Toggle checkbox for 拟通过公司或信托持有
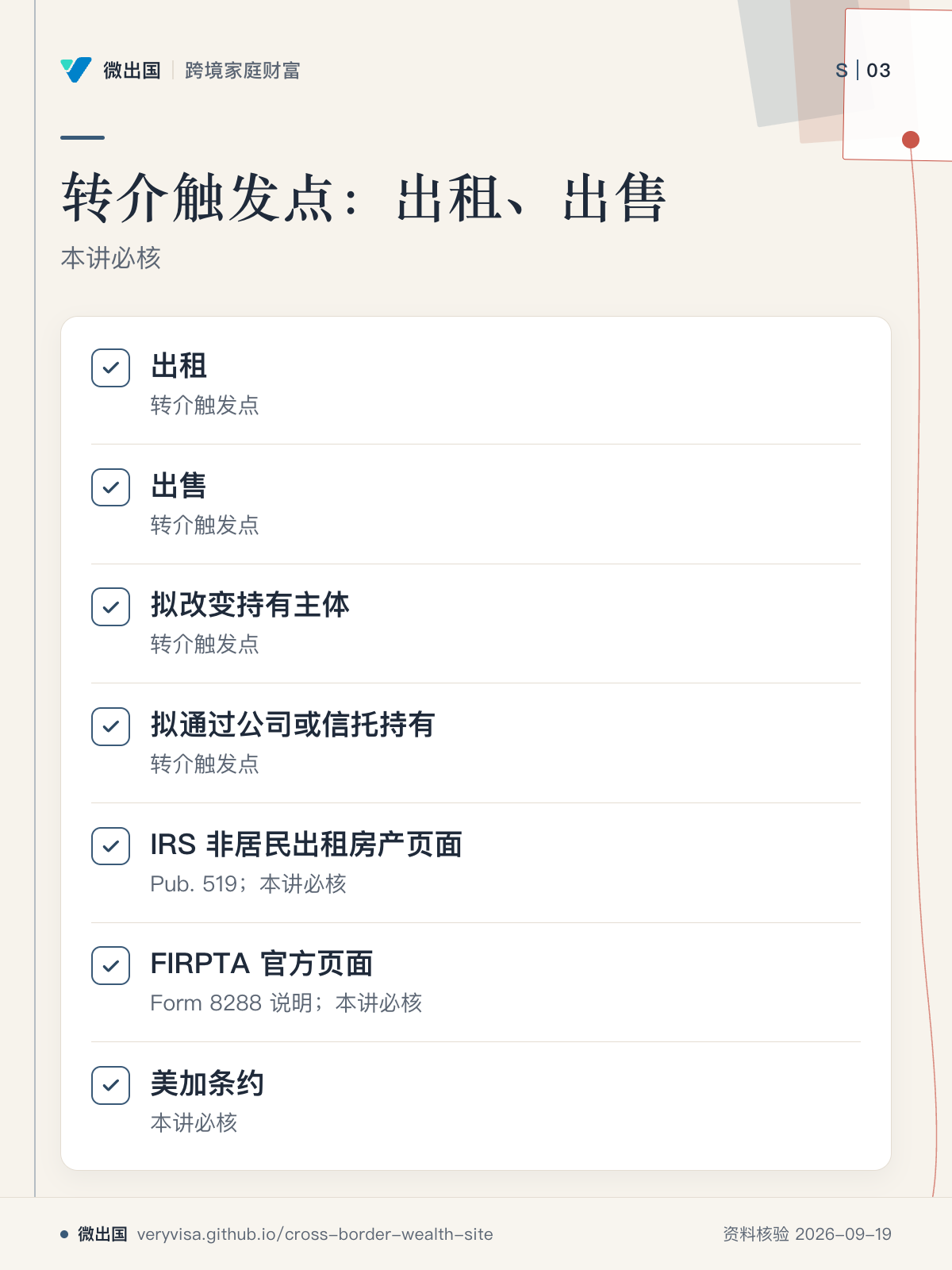Image resolution: width=952 pixels, height=1270 pixels. [x=111, y=726]
